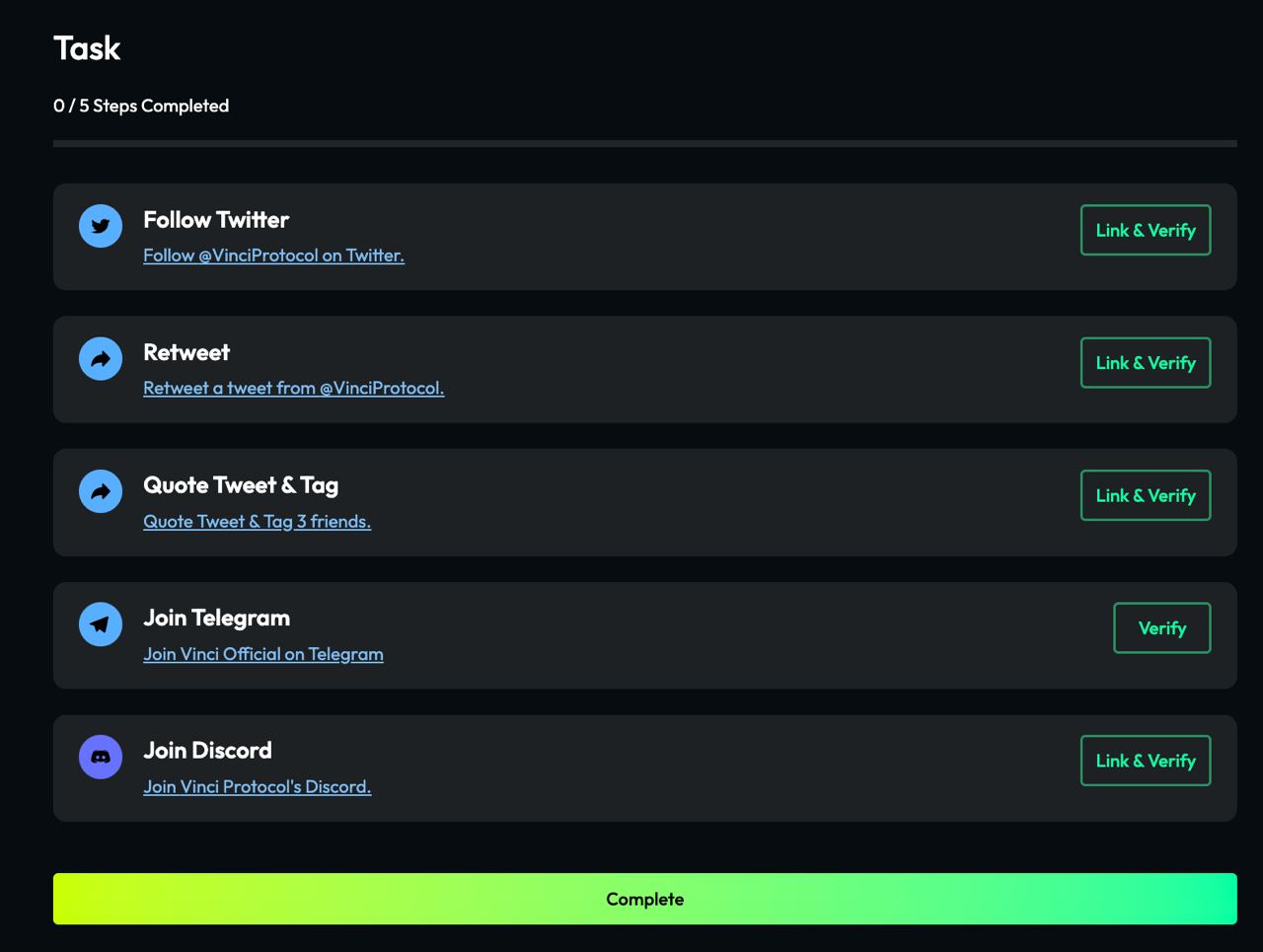Image resolution: width=1263 pixels, height=952 pixels.
Task: Click the 0 / 5 Steps Completed text
Action: pyautogui.click(x=141, y=106)
